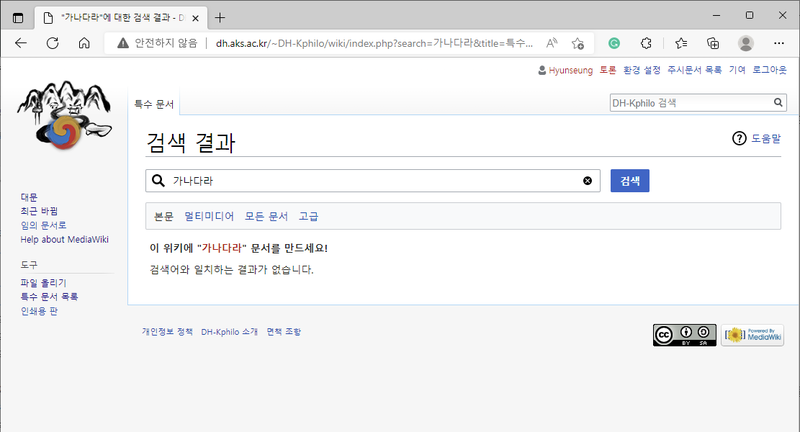Switch to the 멀티미디어 search profile
Screen dimensions: 800x432
pos(209,216)
